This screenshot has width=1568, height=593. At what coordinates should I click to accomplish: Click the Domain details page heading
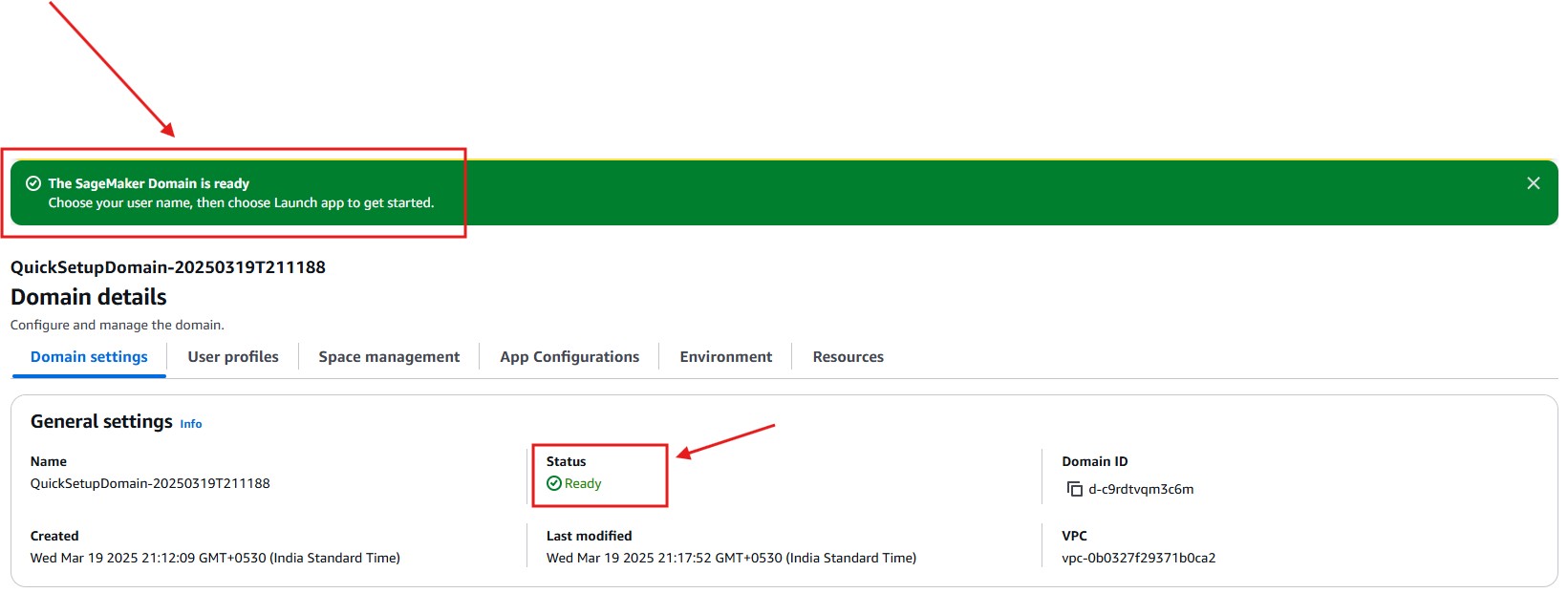(89, 297)
